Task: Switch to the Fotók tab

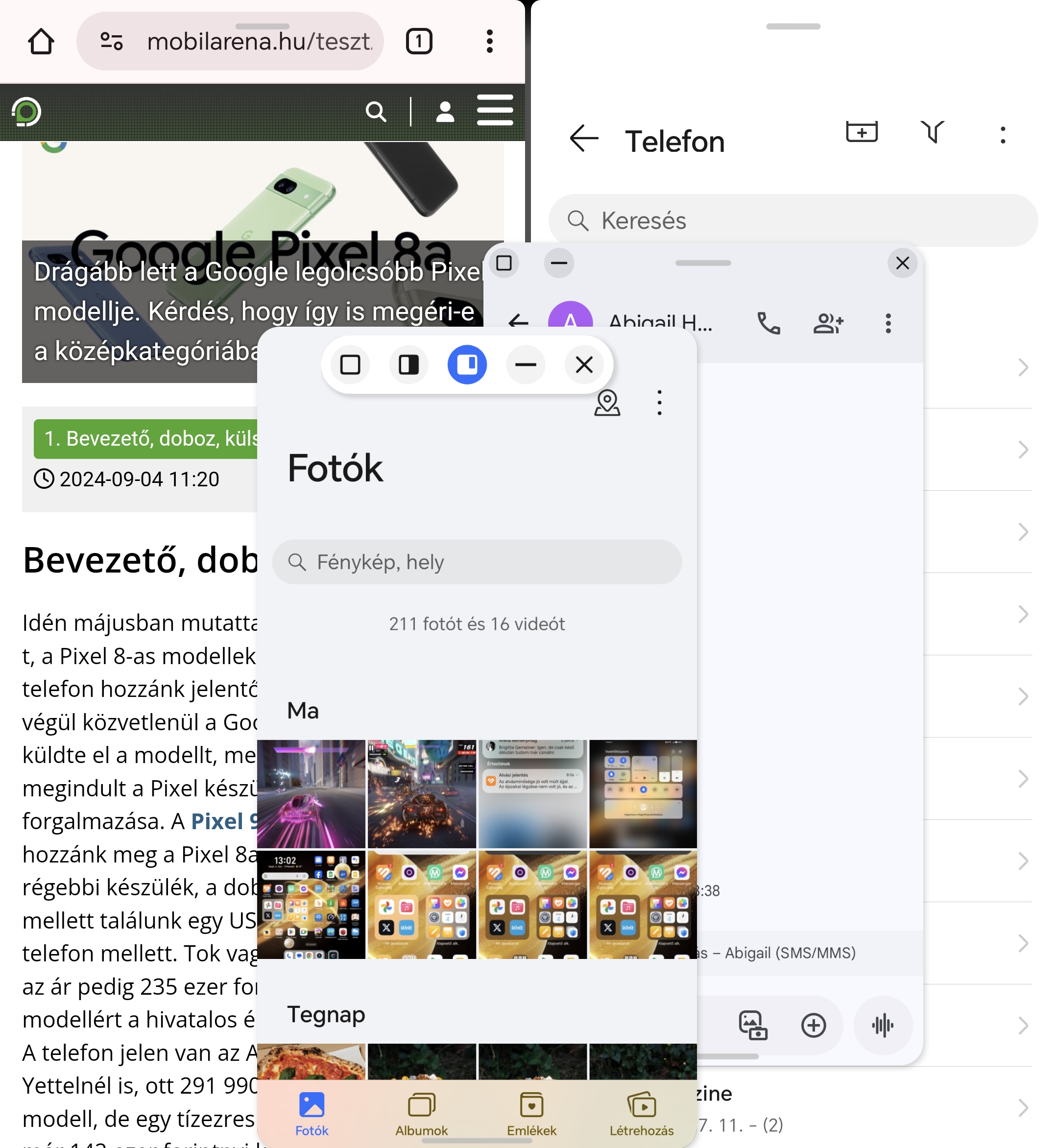Action: (x=312, y=1114)
